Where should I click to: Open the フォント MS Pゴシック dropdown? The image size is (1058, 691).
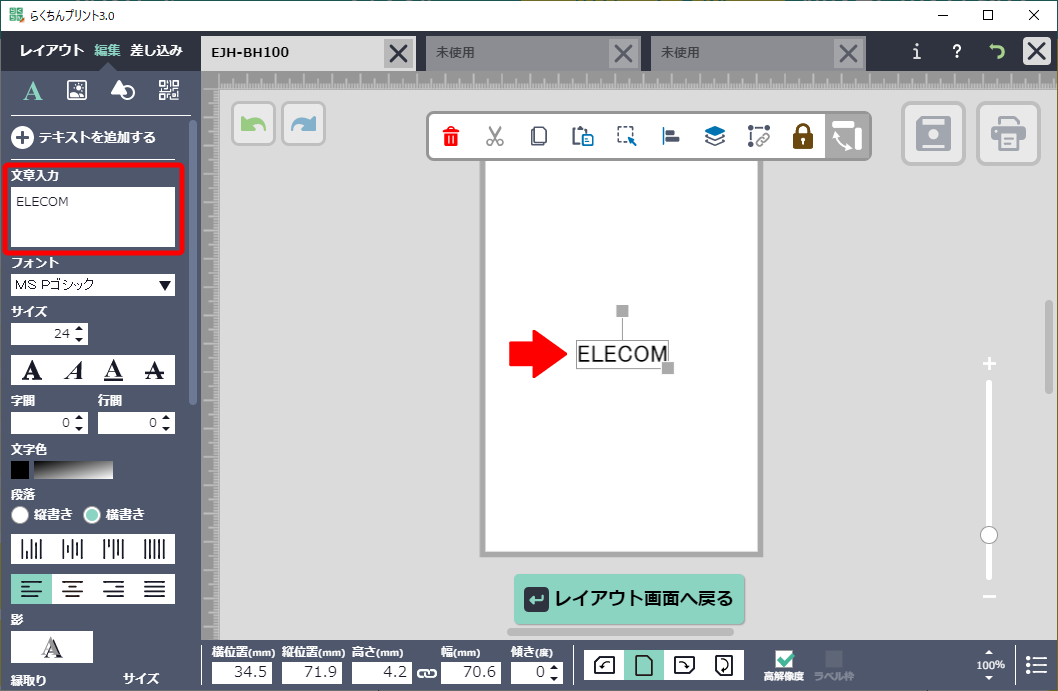point(93,285)
